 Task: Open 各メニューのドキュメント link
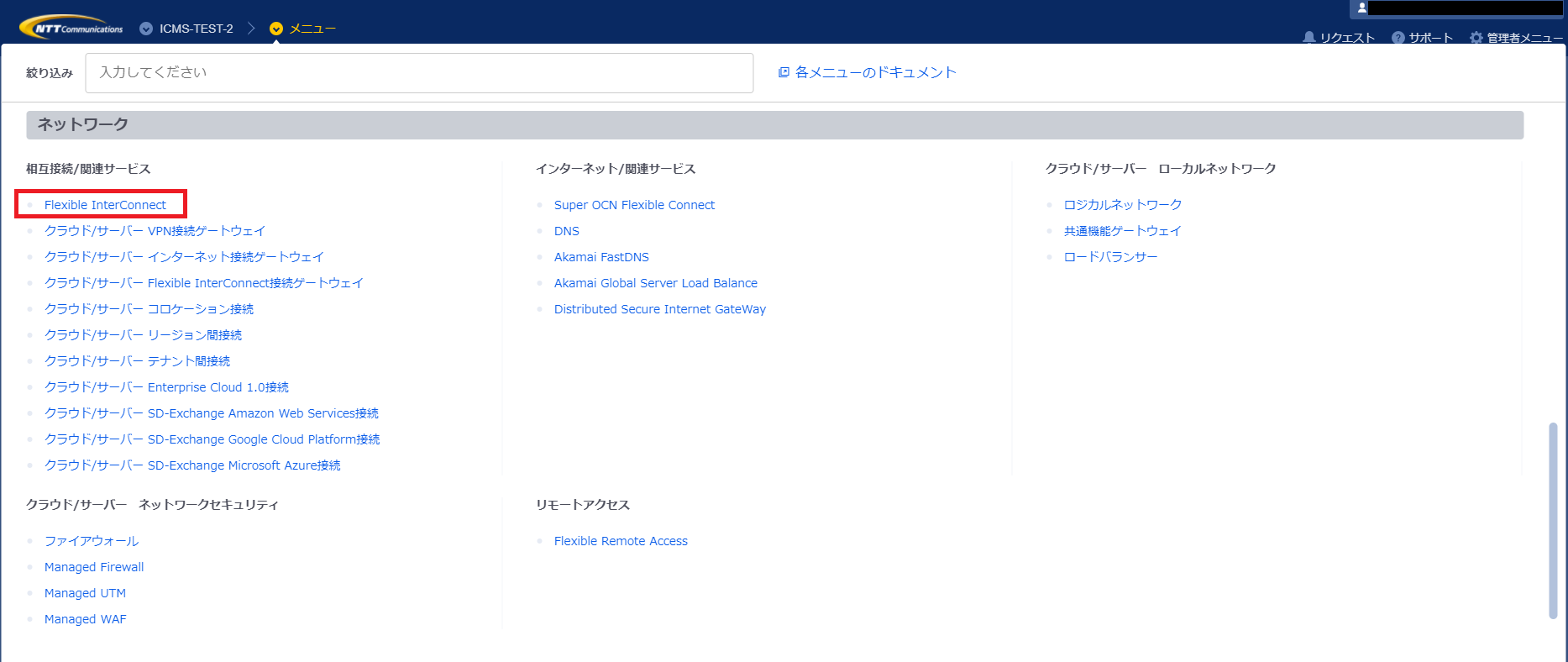[x=876, y=72]
